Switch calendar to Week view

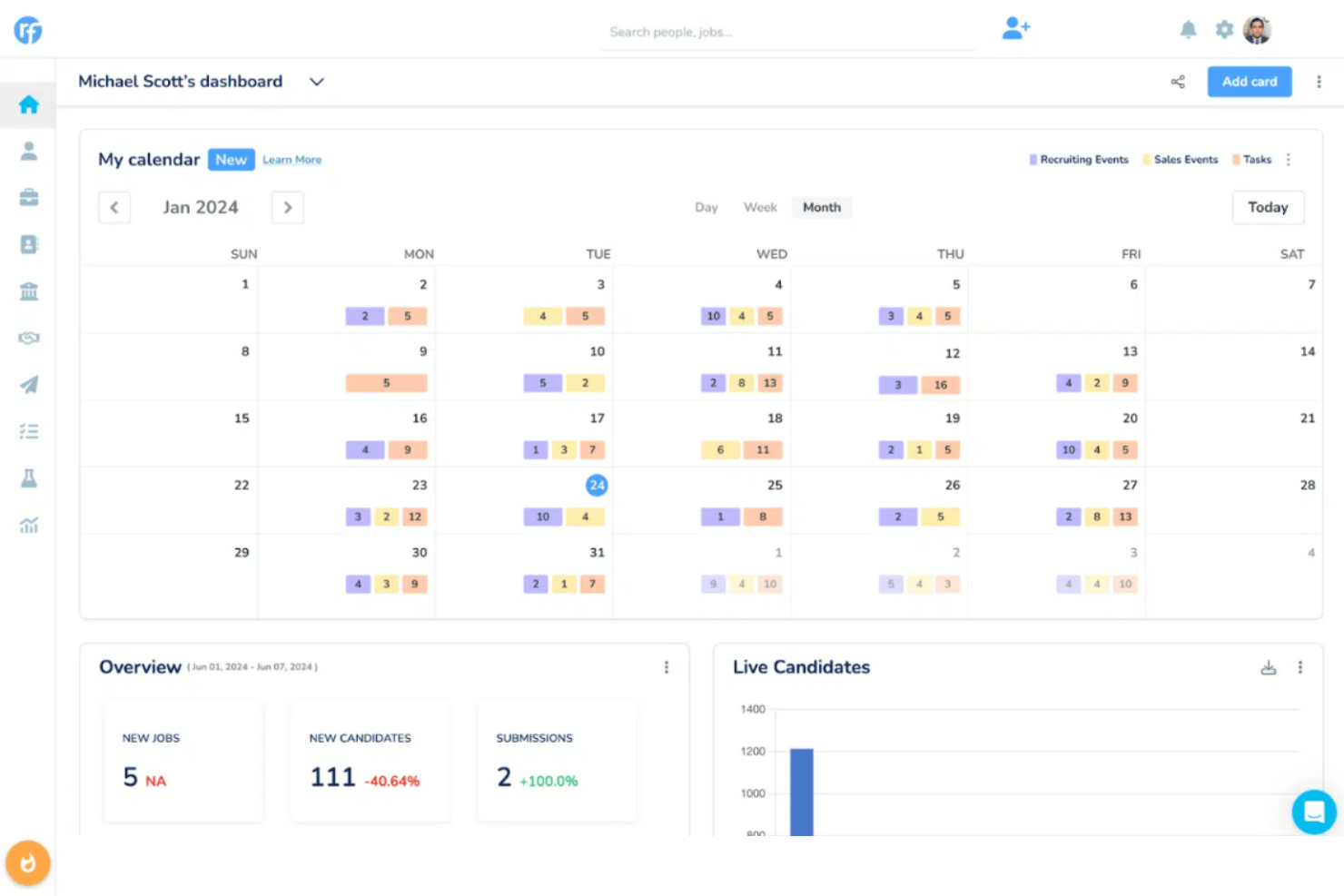click(760, 207)
